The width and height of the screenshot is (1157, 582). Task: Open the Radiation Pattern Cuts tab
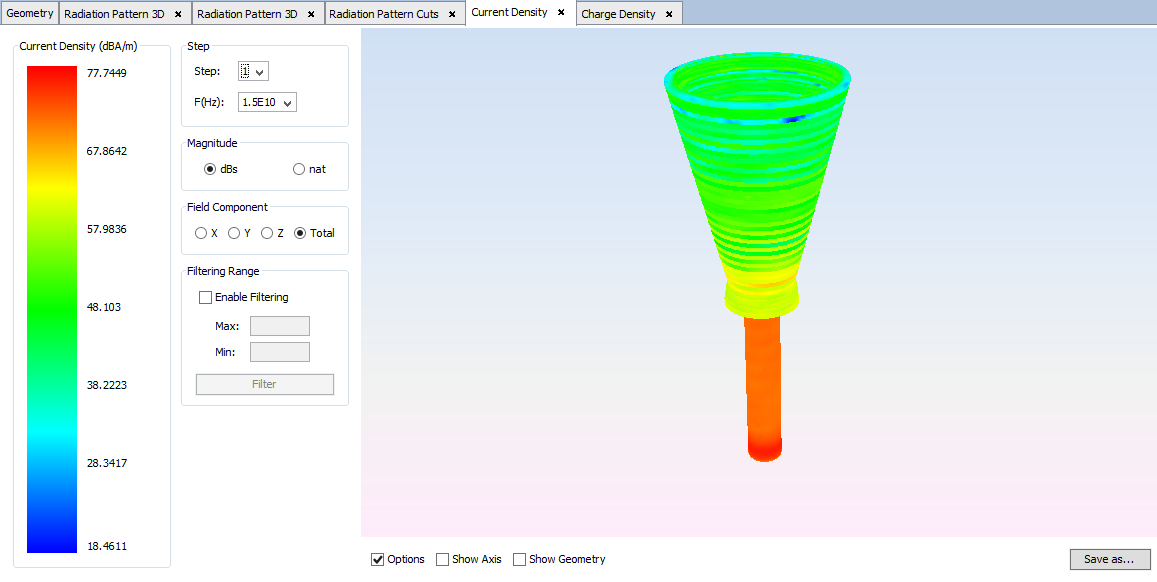pos(383,14)
